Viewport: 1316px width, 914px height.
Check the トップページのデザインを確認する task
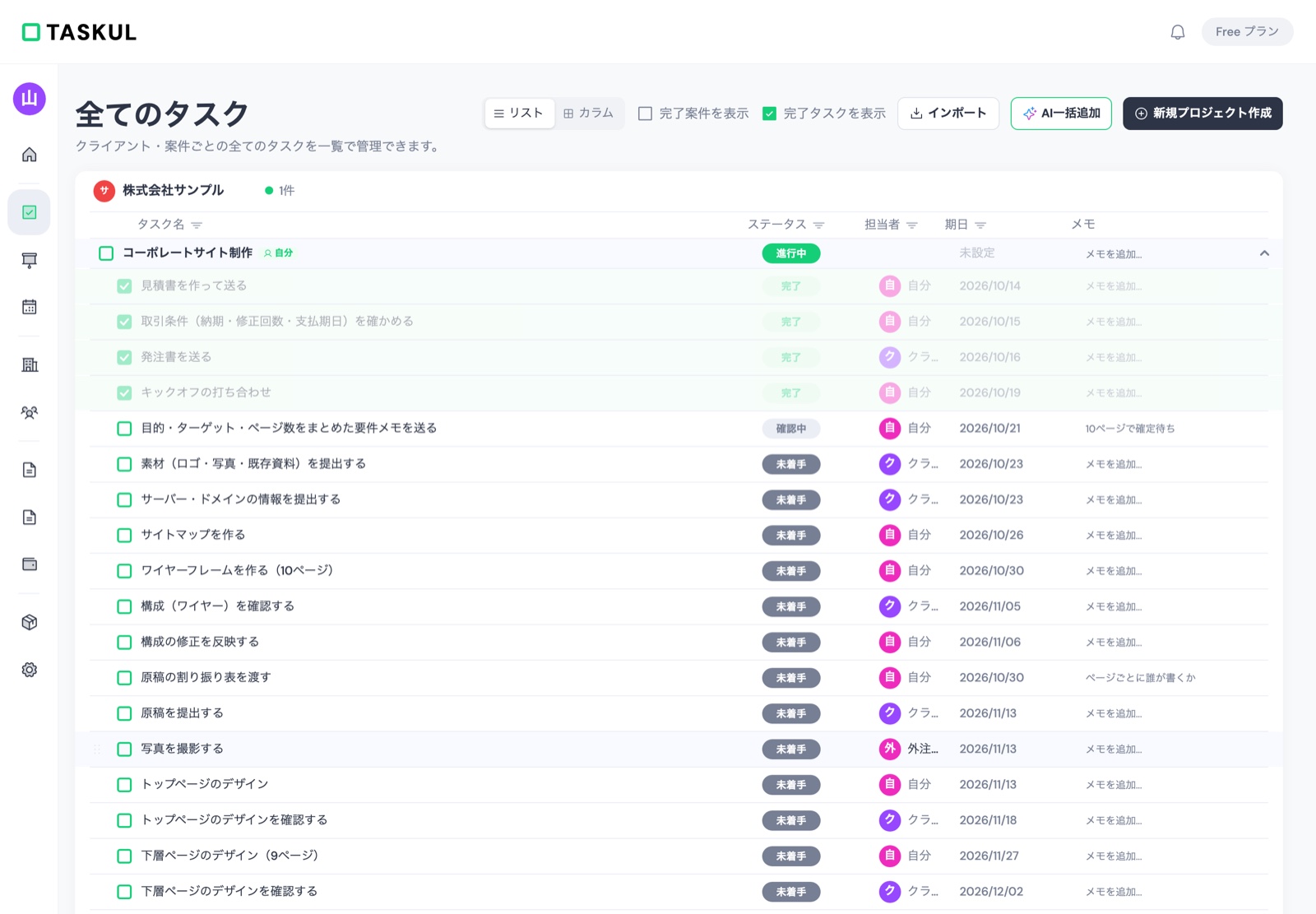tap(124, 820)
